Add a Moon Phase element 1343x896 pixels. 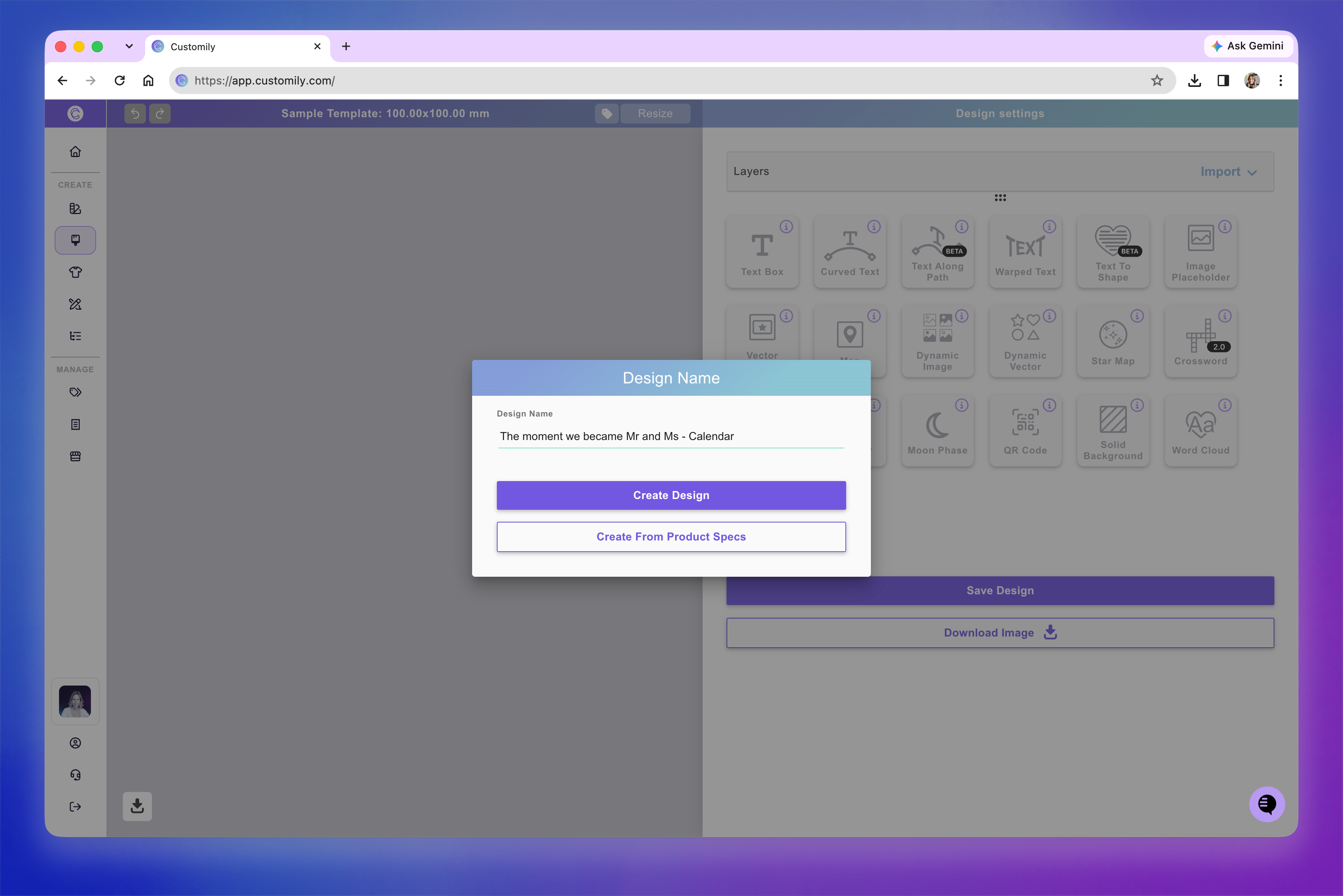[x=937, y=430]
